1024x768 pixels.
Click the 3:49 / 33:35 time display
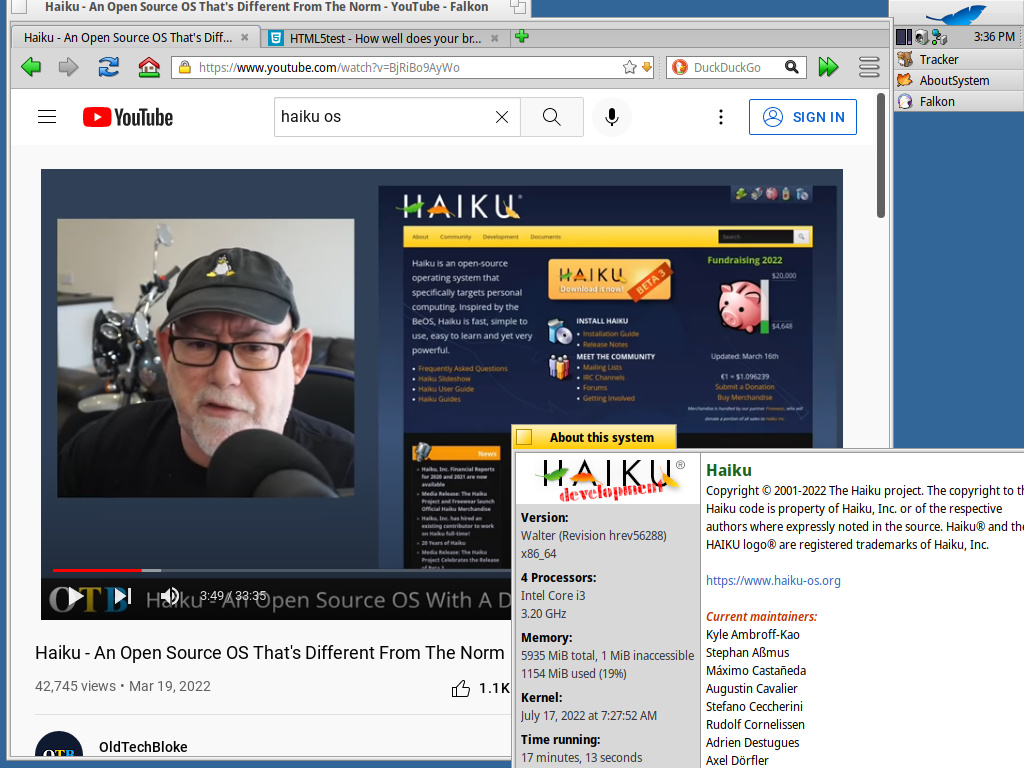pos(233,596)
